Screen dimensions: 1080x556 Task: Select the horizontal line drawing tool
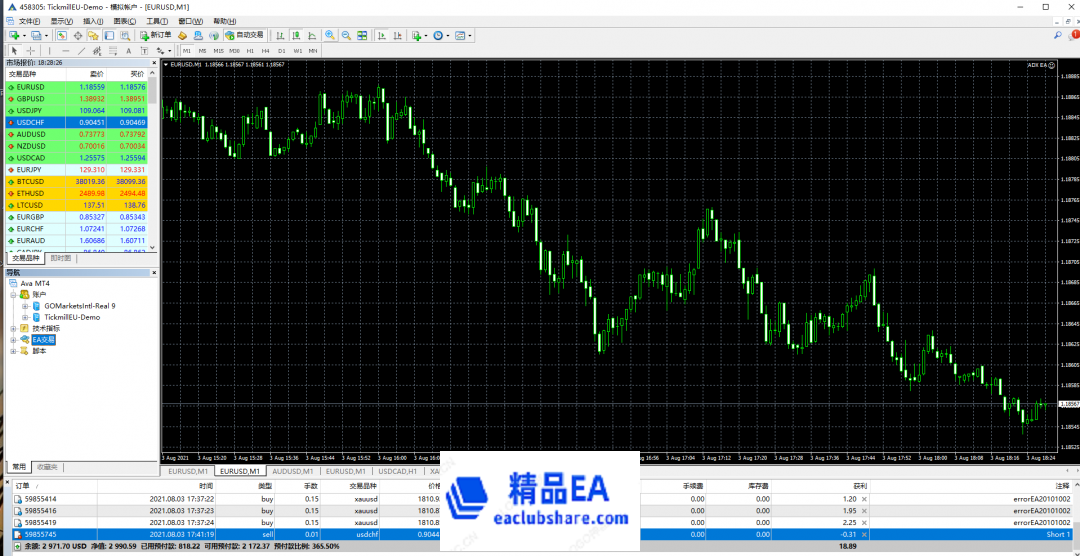[66, 50]
